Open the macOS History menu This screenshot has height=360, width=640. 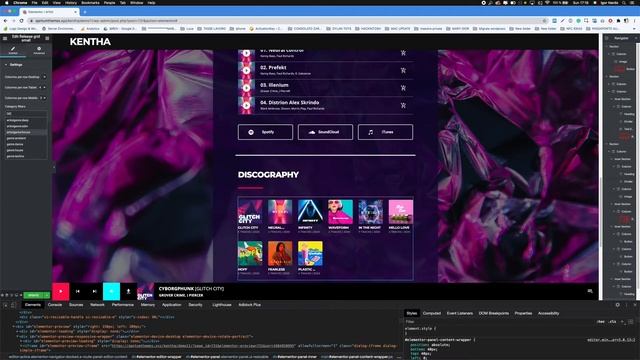(71, 2)
